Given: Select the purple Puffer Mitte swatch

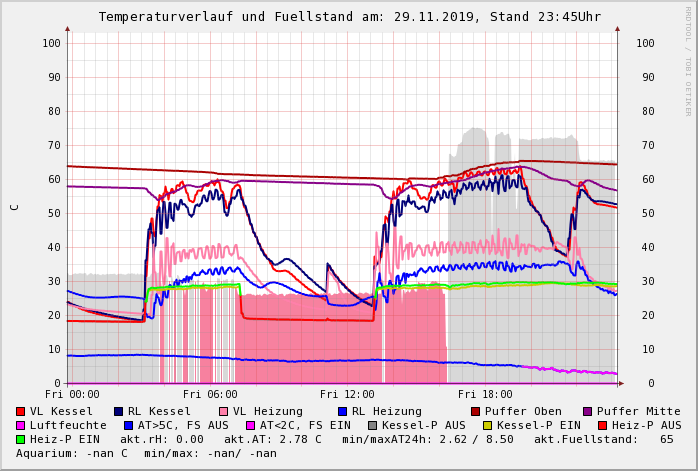Looking at the screenshot, I should pos(587,411).
